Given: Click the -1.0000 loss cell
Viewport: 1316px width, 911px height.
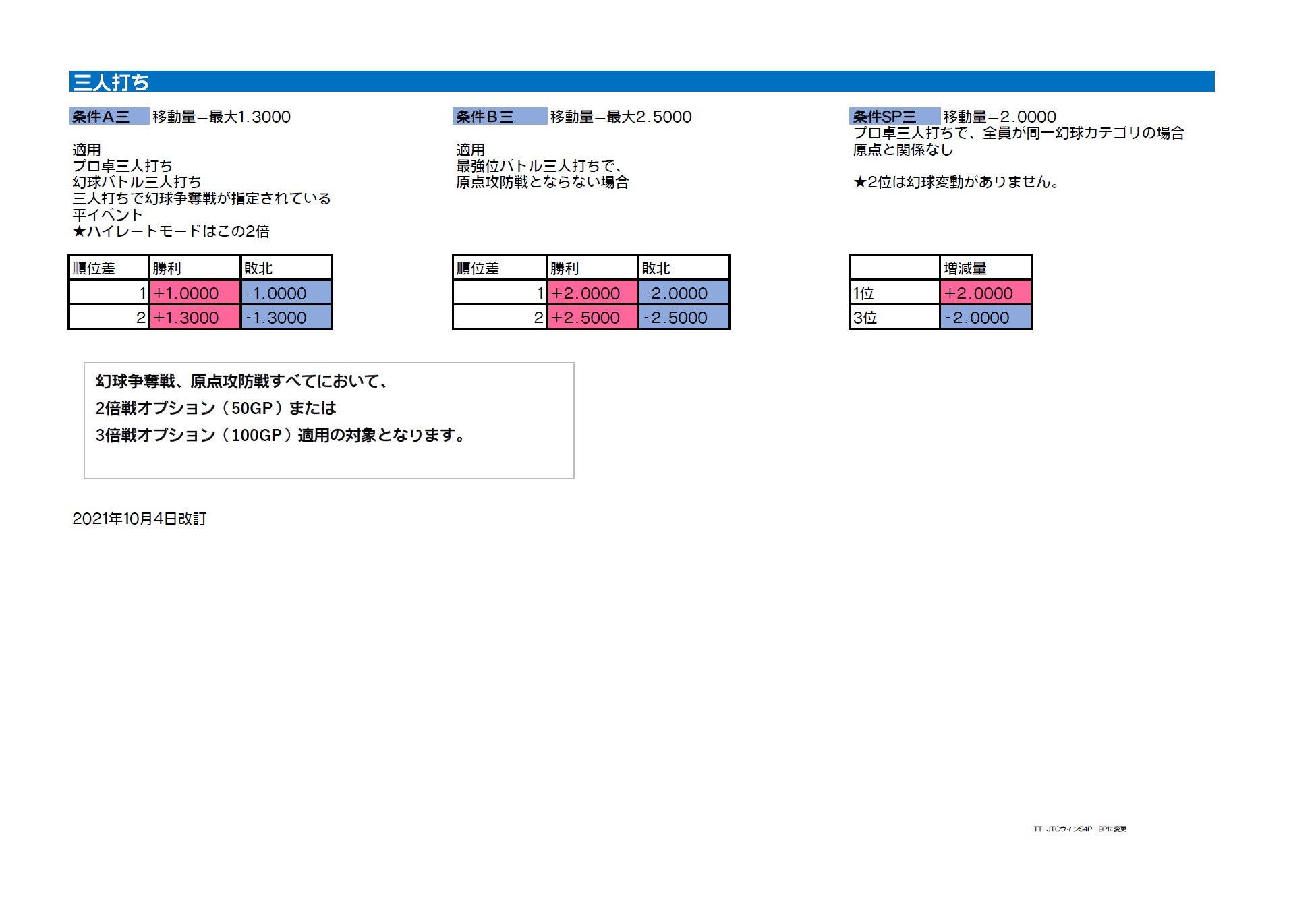Looking at the screenshot, I should pos(287,293).
